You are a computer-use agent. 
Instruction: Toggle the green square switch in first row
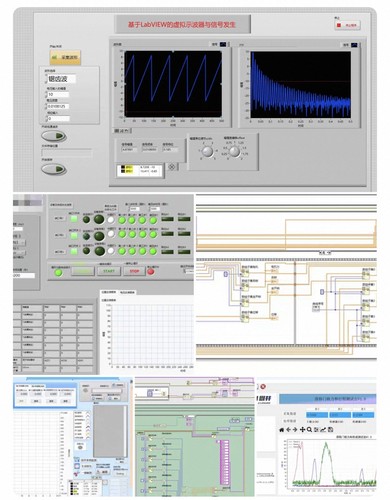click(74, 219)
